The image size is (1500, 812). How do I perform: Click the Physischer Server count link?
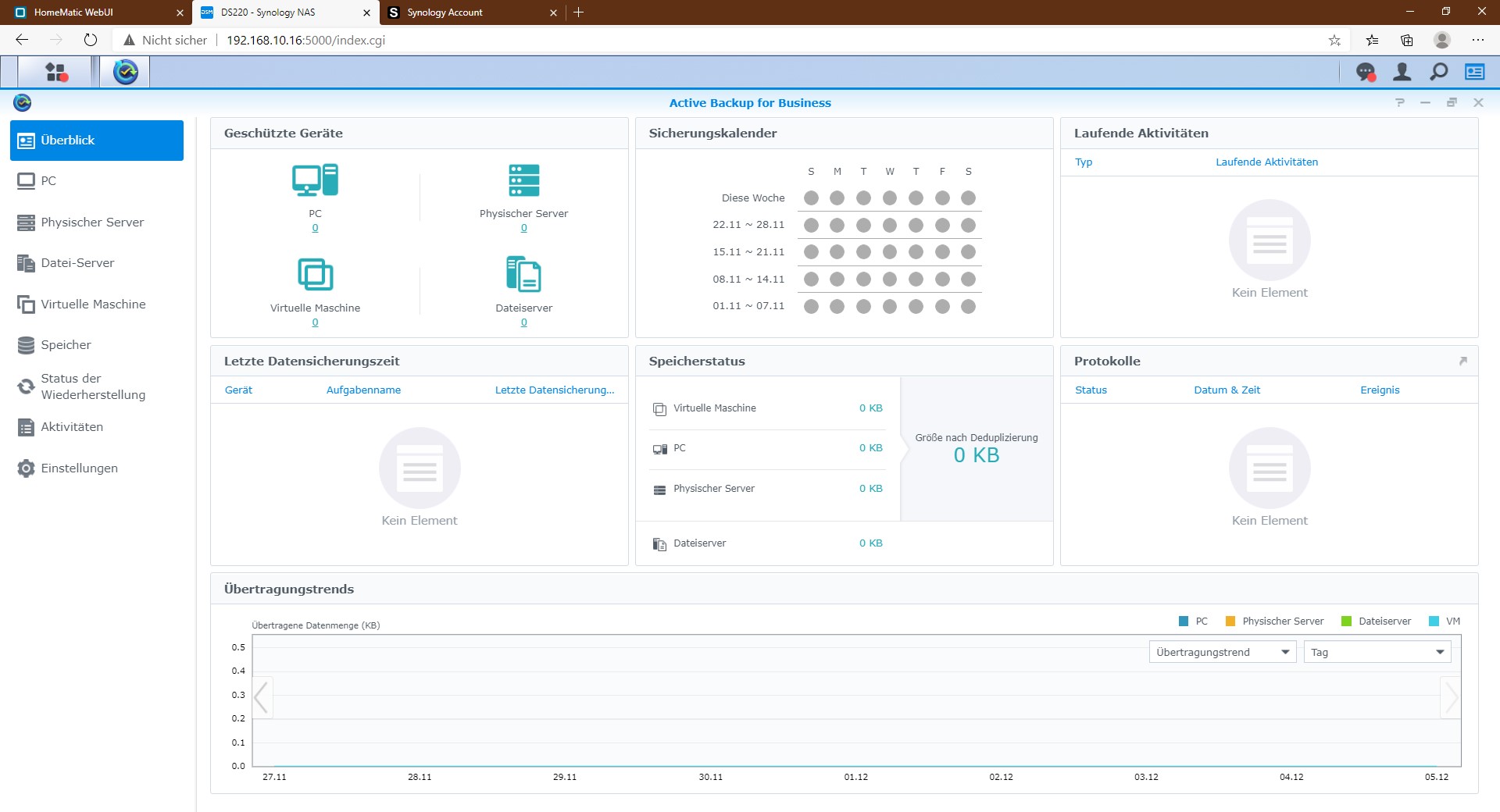pyautogui.click(x=523, y=228)
